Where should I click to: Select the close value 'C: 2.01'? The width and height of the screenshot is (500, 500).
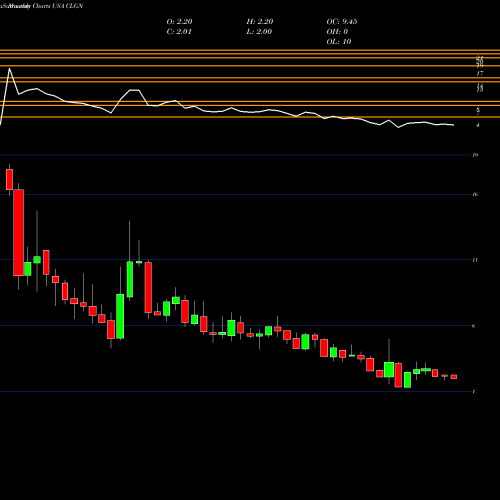(x=179, y=32)
